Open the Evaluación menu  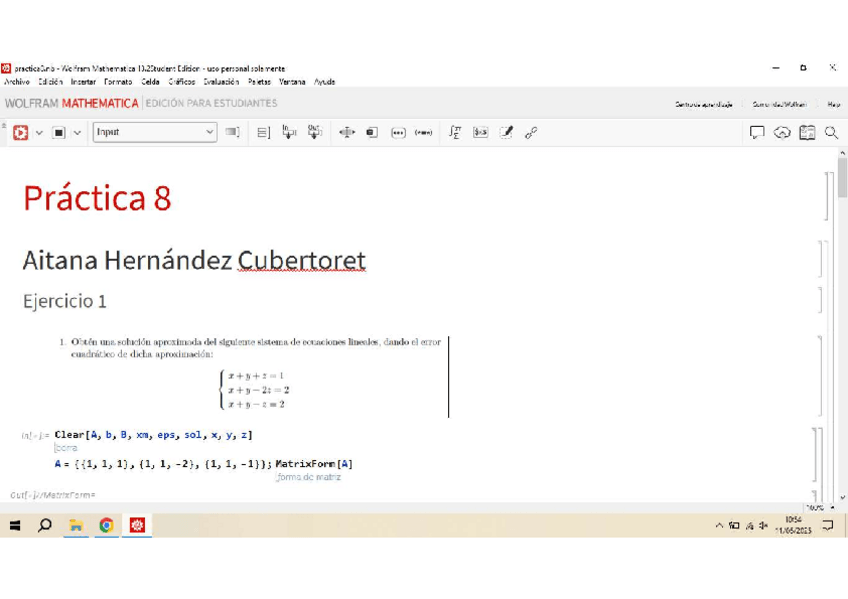(221, 82)
